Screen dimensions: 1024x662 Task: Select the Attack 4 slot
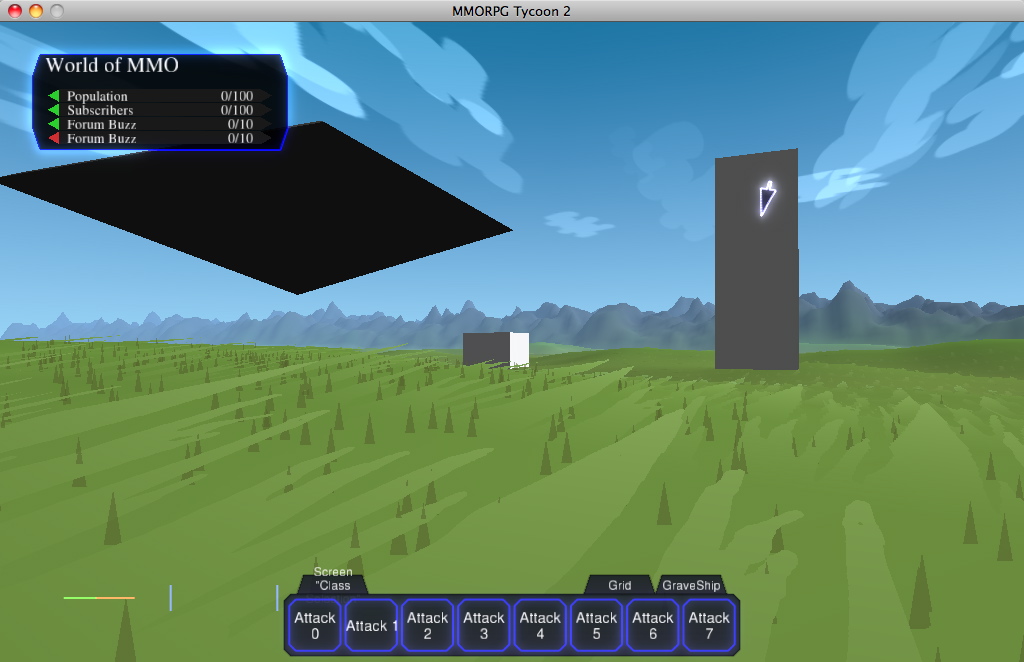tap(539, 625)
